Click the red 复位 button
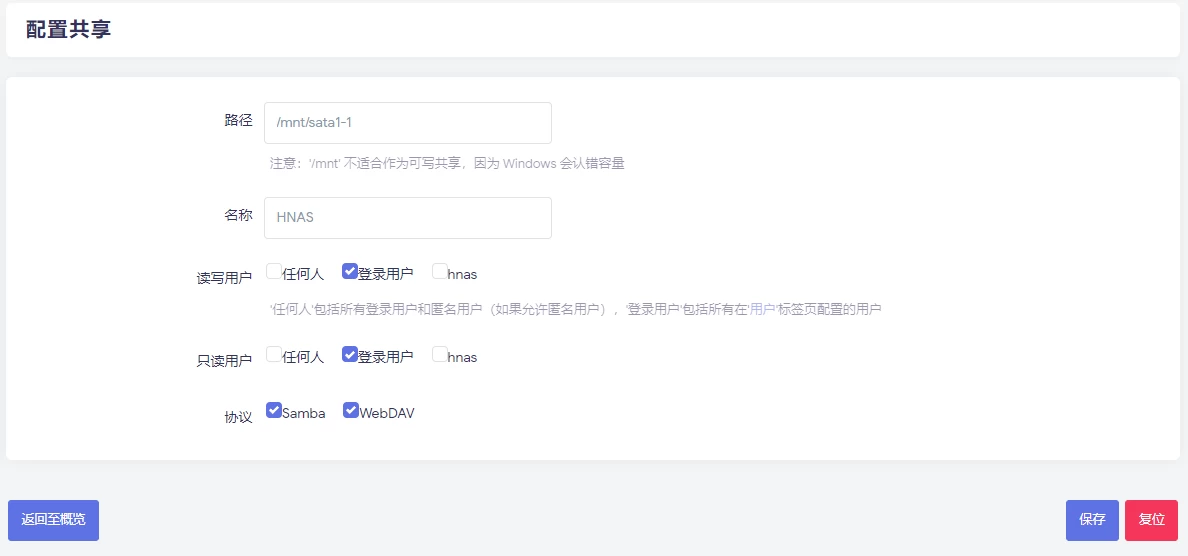The height and width of the screenshot is (556, 1188). 1151,520
